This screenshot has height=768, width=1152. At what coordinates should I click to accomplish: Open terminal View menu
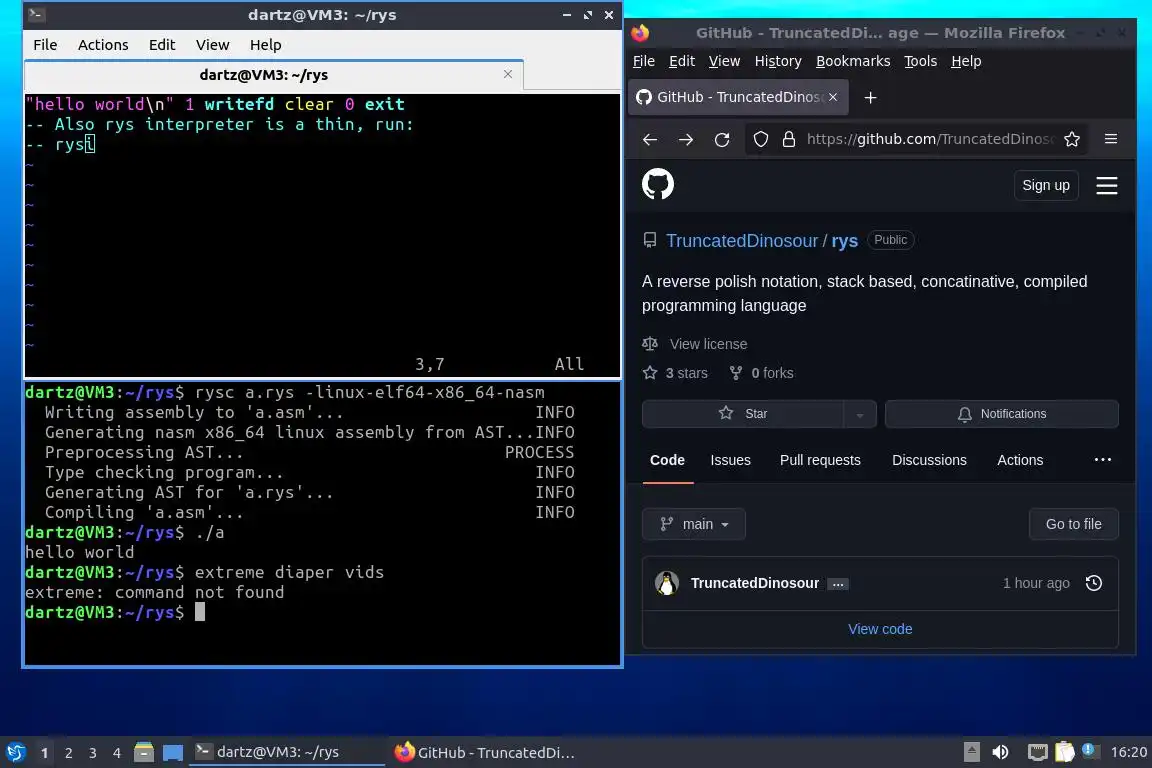click(212, 45)
